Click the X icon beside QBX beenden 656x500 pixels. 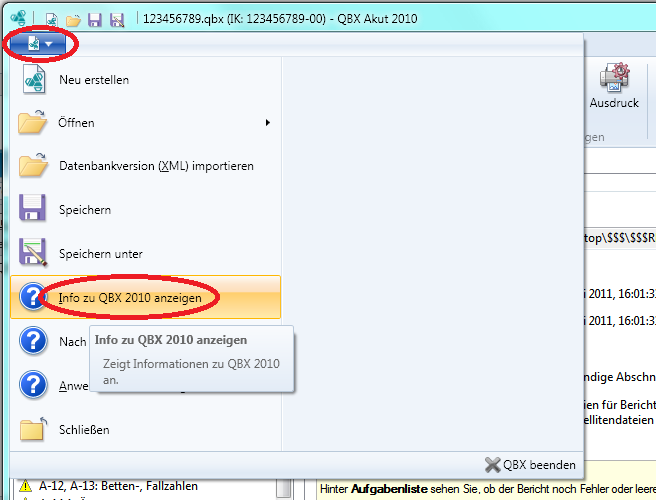tap(493, 465)
